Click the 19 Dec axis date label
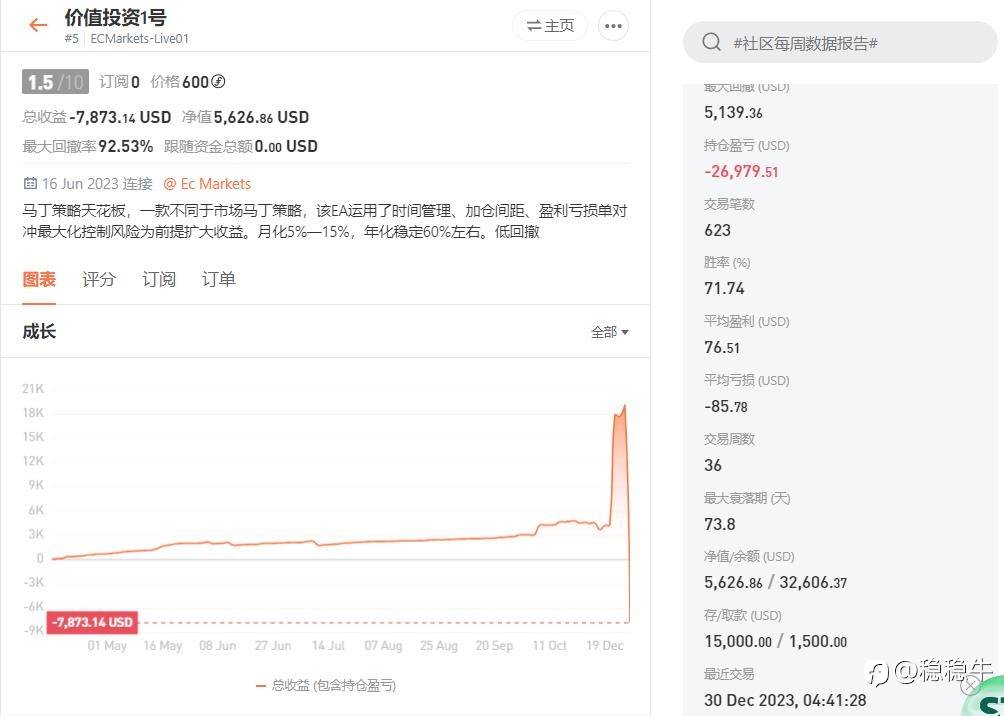 pos(604,646)
